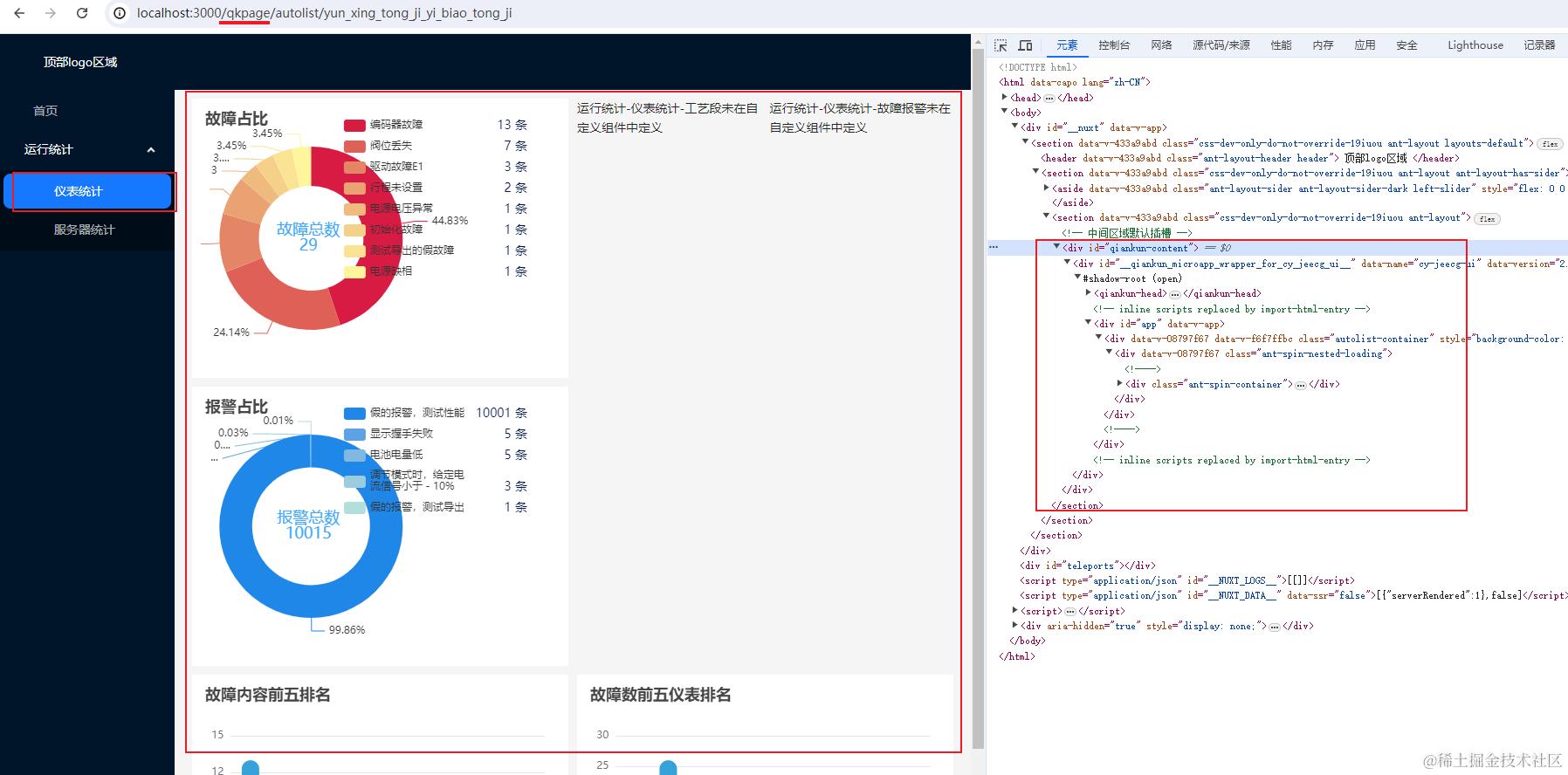Select the 性能 DevTools tab
Viewport: 1568px width, 775px height.
(x=1281, y=45)
